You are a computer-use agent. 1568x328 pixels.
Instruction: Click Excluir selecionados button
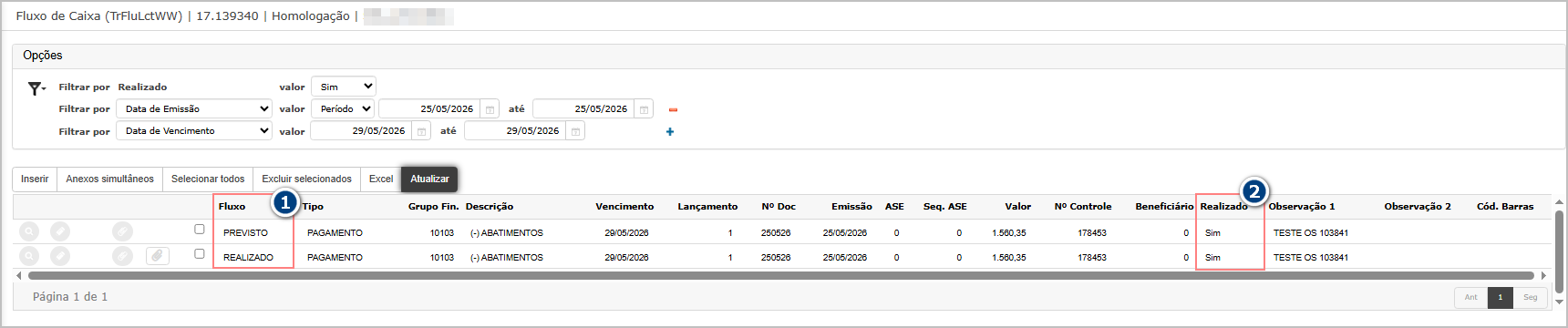pyautogui.click(x=306, y=179)
